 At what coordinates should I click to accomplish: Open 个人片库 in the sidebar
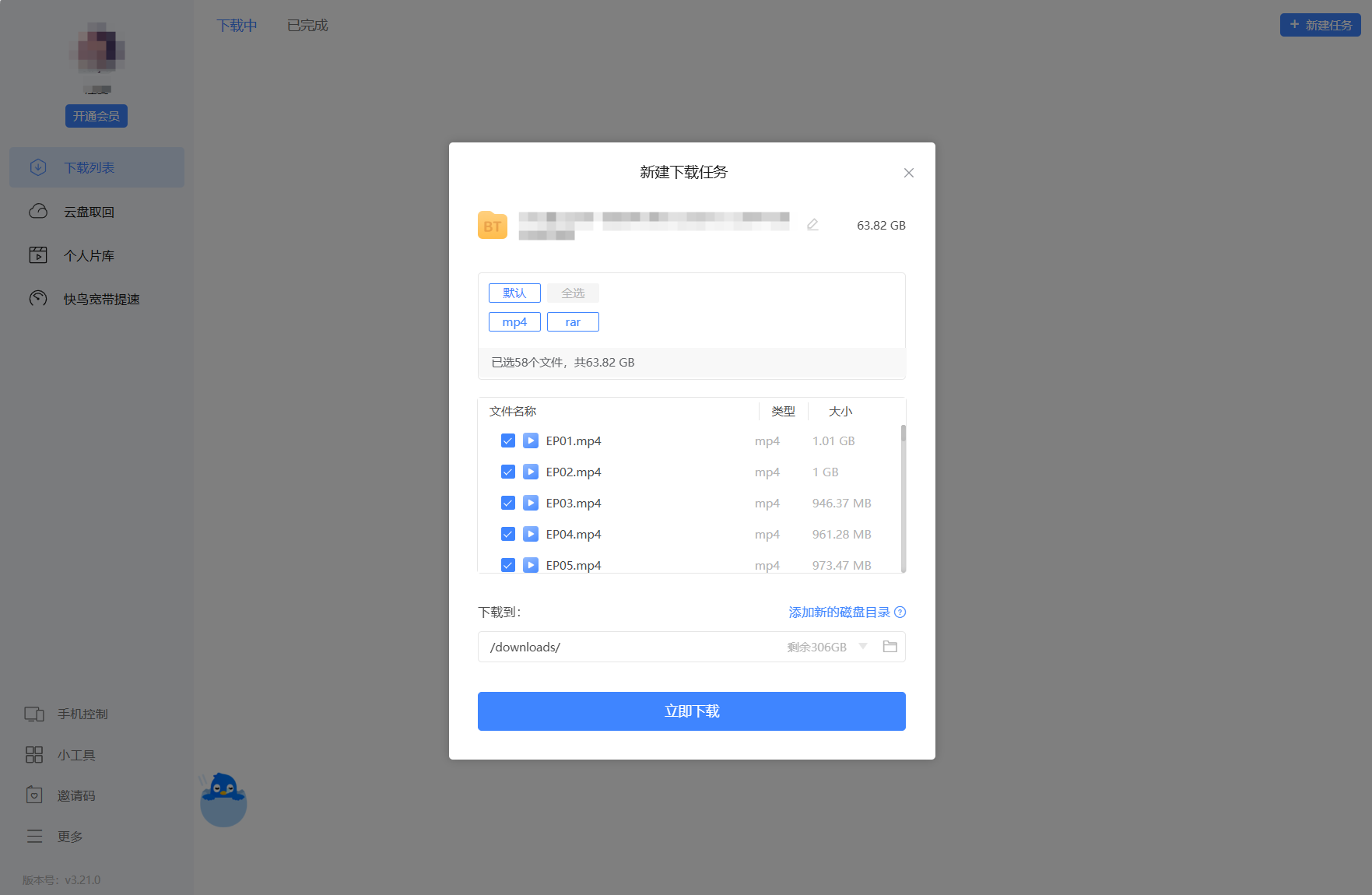pos(89,255)
